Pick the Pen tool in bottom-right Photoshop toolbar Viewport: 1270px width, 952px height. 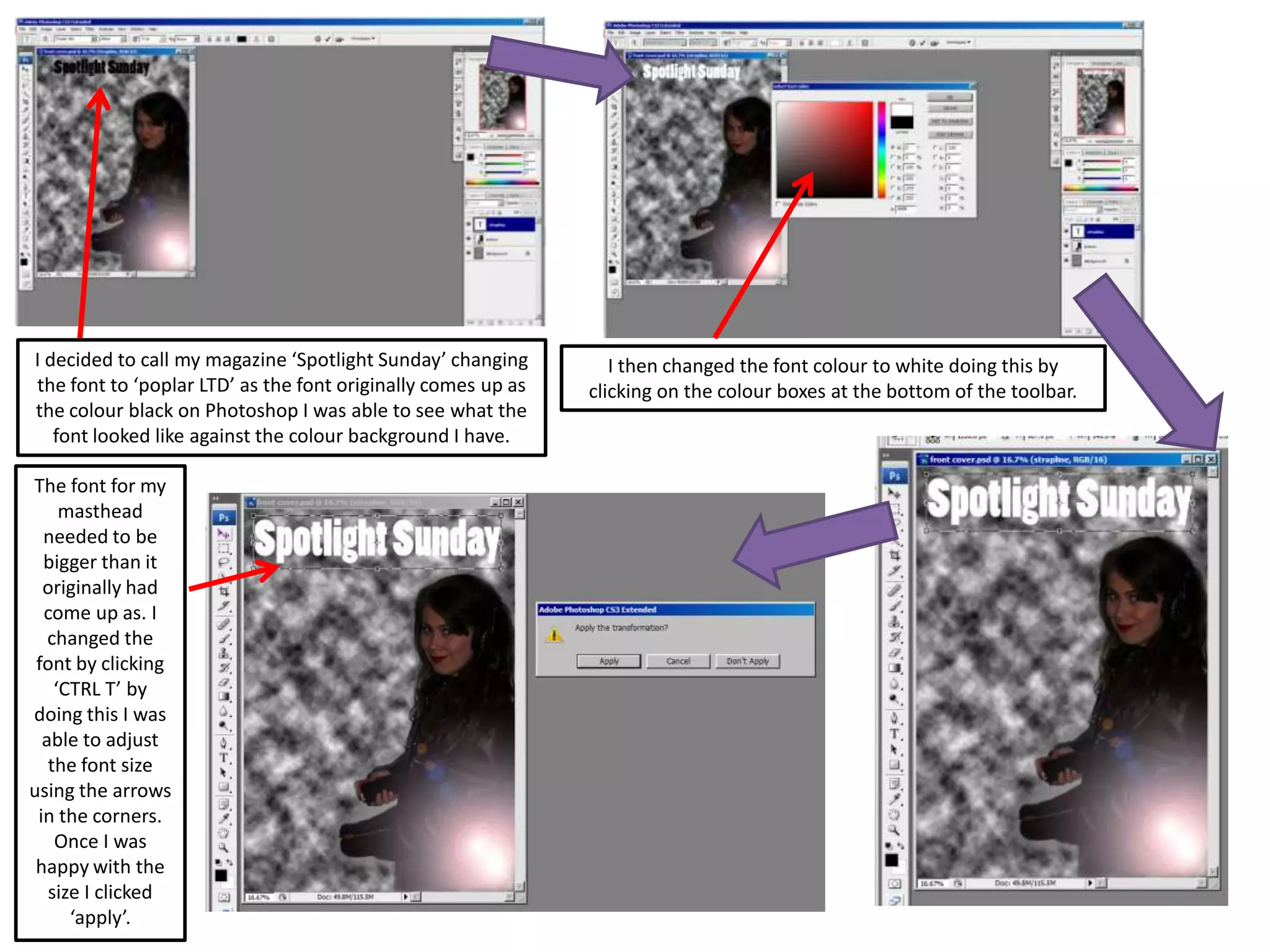coord(894,718)
